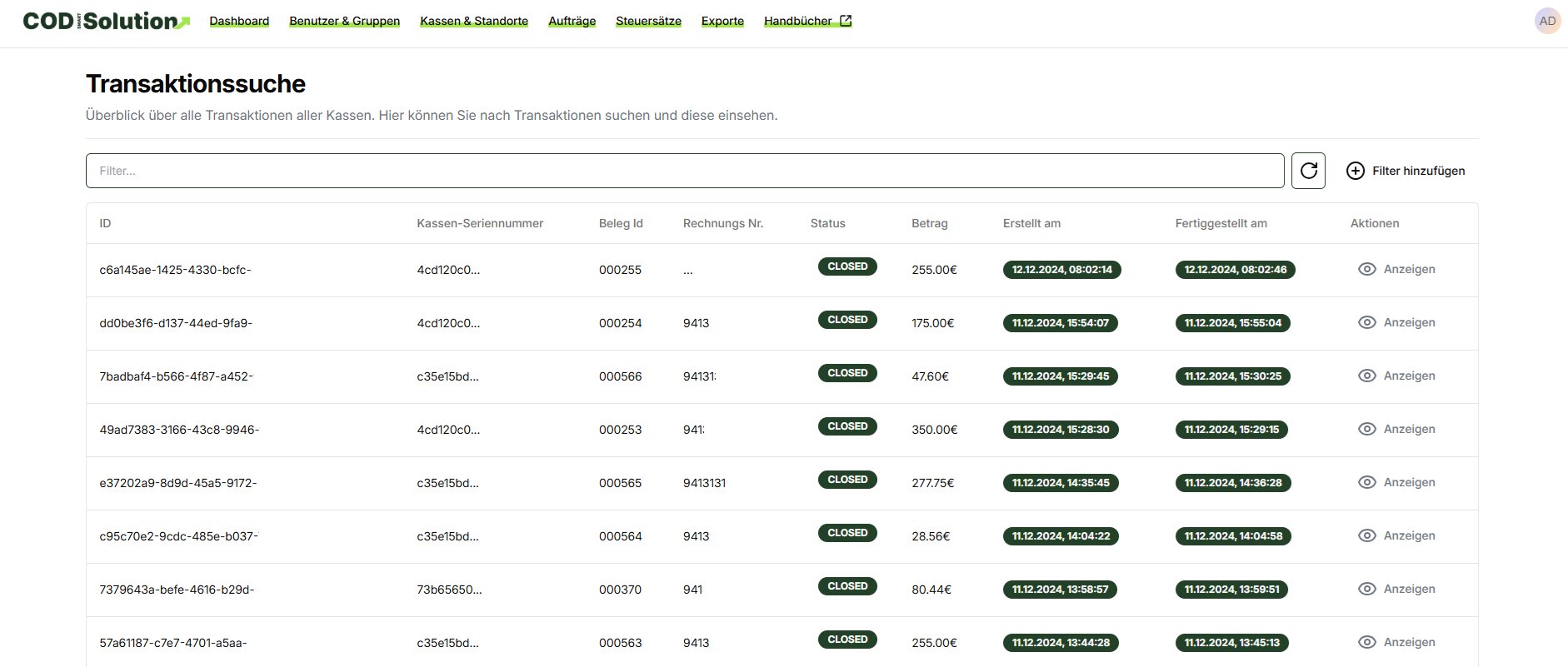Click the eye icon for Beleg 000370
1568x667 pixels.
(x=1366, y=589)
